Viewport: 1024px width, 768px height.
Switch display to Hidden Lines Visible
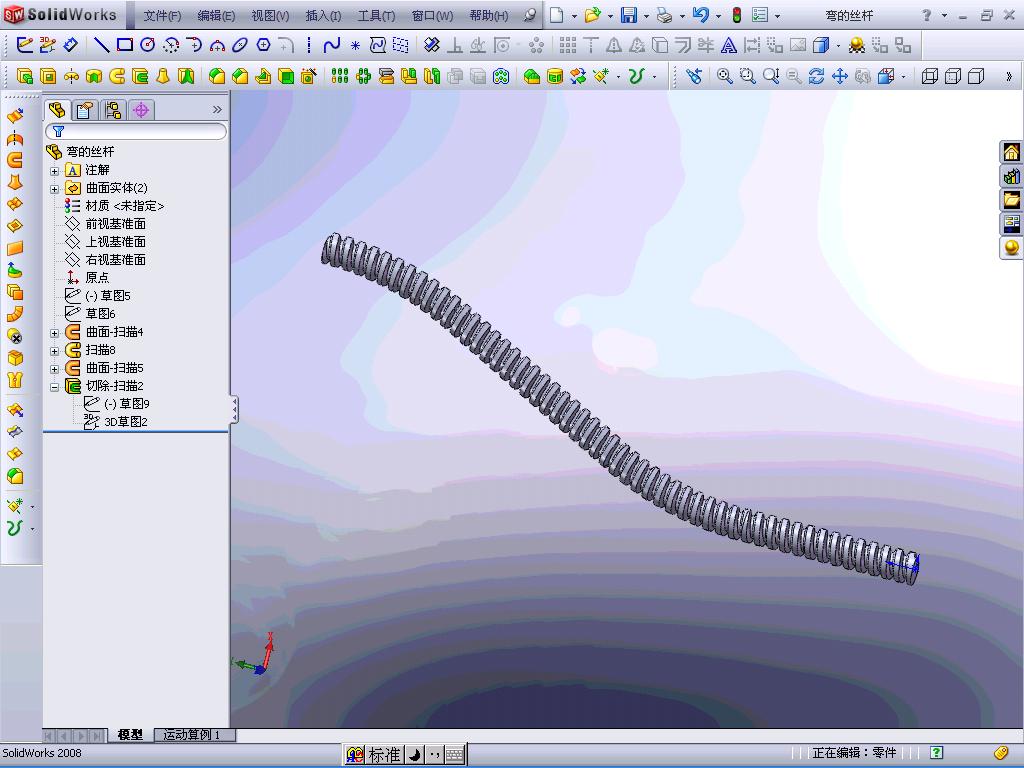[953, 76]
